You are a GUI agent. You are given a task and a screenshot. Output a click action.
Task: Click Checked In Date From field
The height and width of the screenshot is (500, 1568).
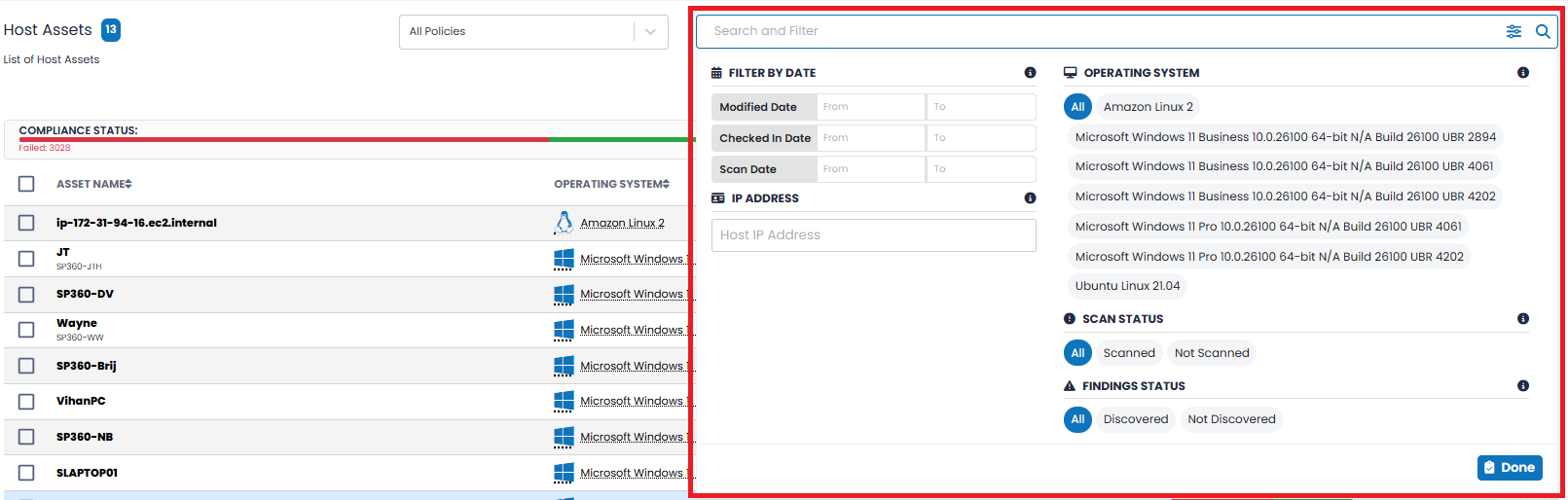871,138
